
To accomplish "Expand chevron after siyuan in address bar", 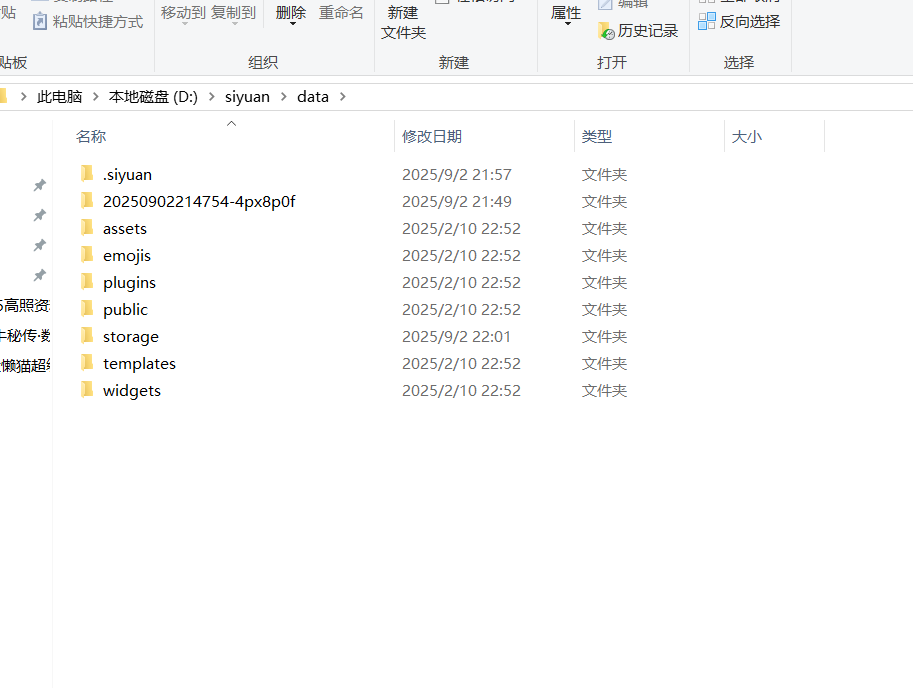I will point(284,97).
